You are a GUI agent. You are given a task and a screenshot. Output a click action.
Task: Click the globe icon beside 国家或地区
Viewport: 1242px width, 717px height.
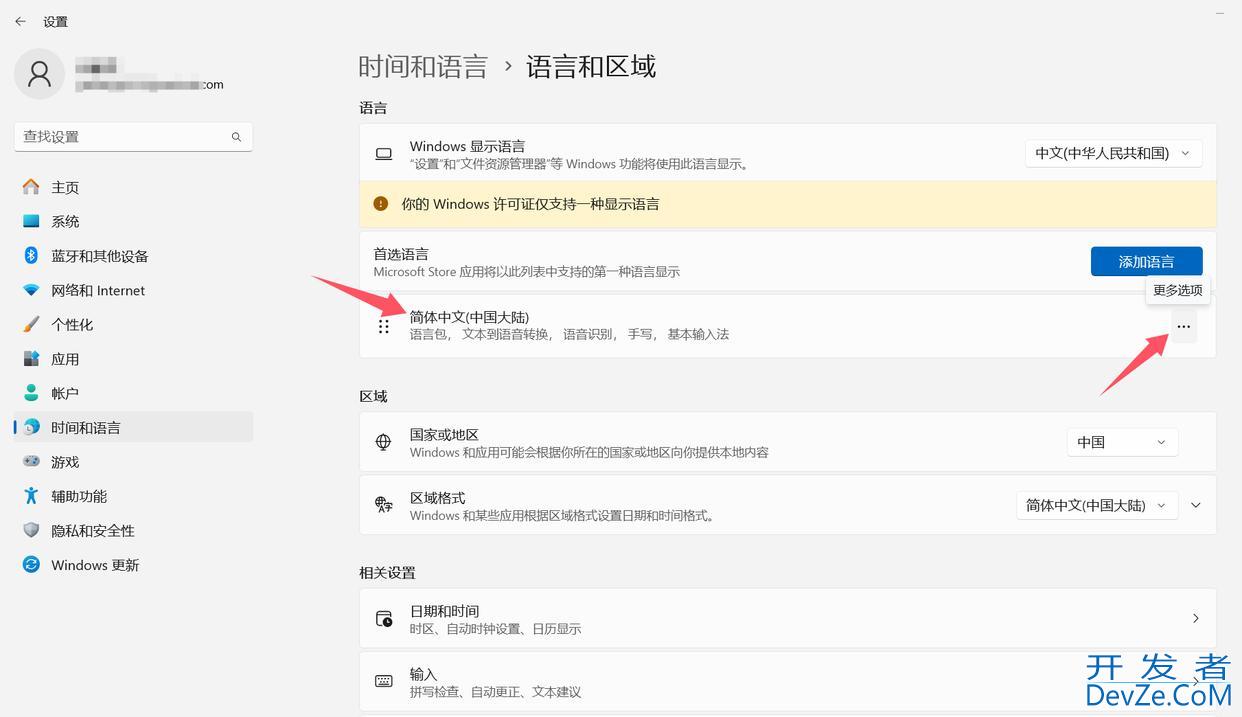(383, 442)
